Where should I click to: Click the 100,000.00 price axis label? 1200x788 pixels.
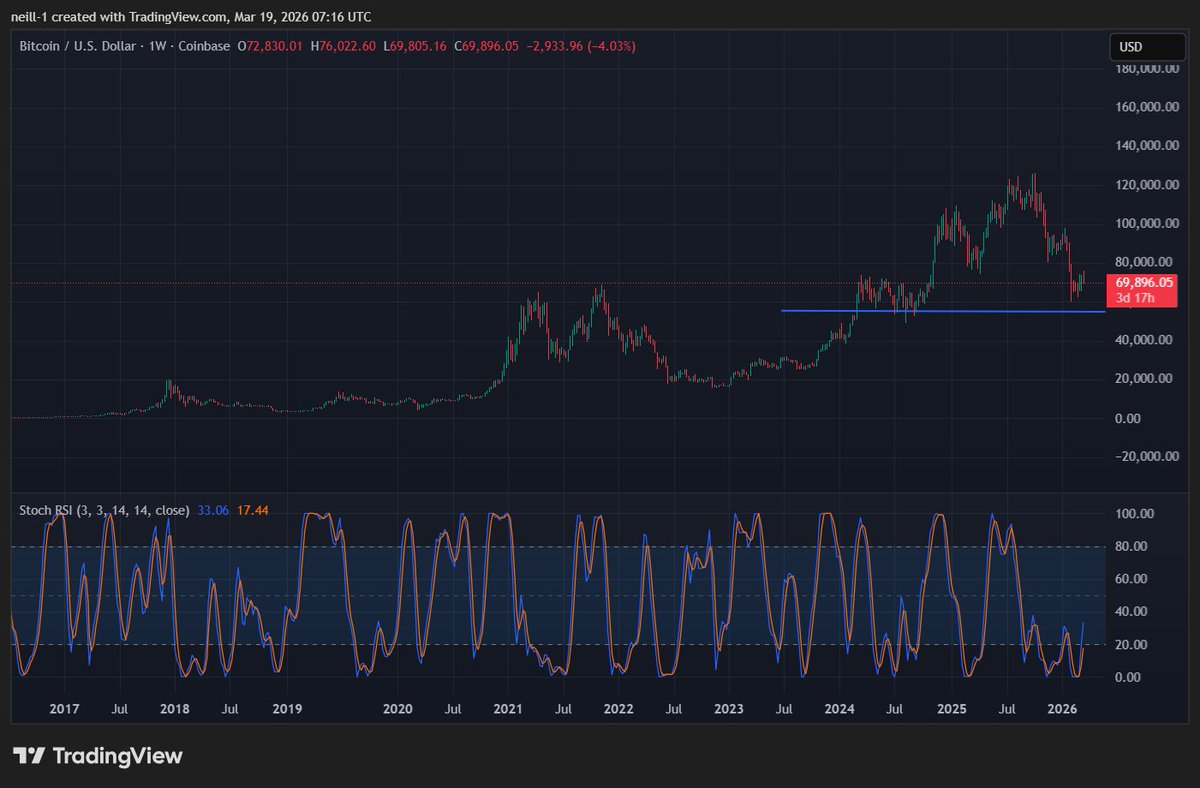pyautogui.click(x=1145, y=224)
